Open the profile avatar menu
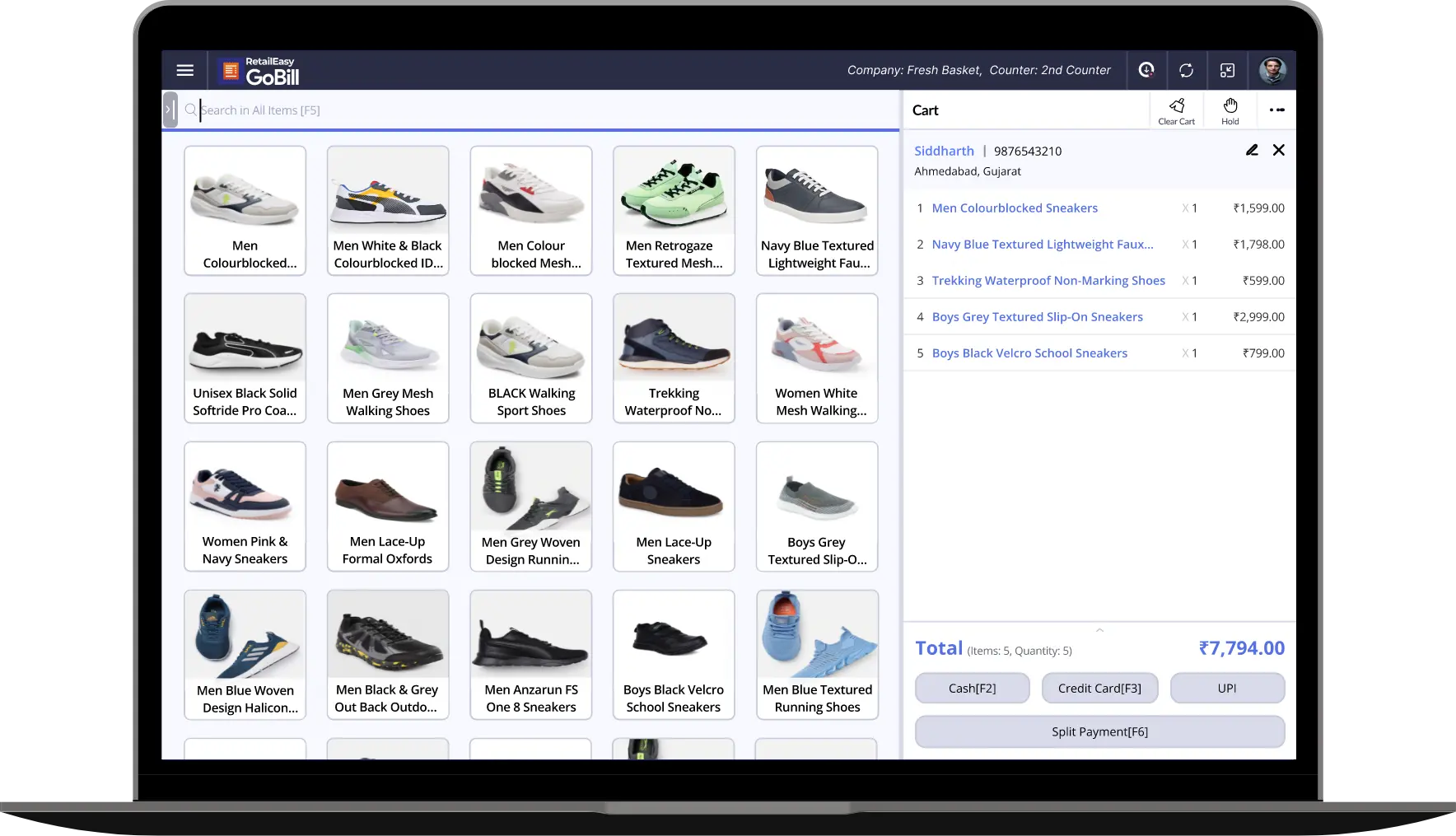The width and height of the screenshot is (1456, 836). tap(1272, 70)
